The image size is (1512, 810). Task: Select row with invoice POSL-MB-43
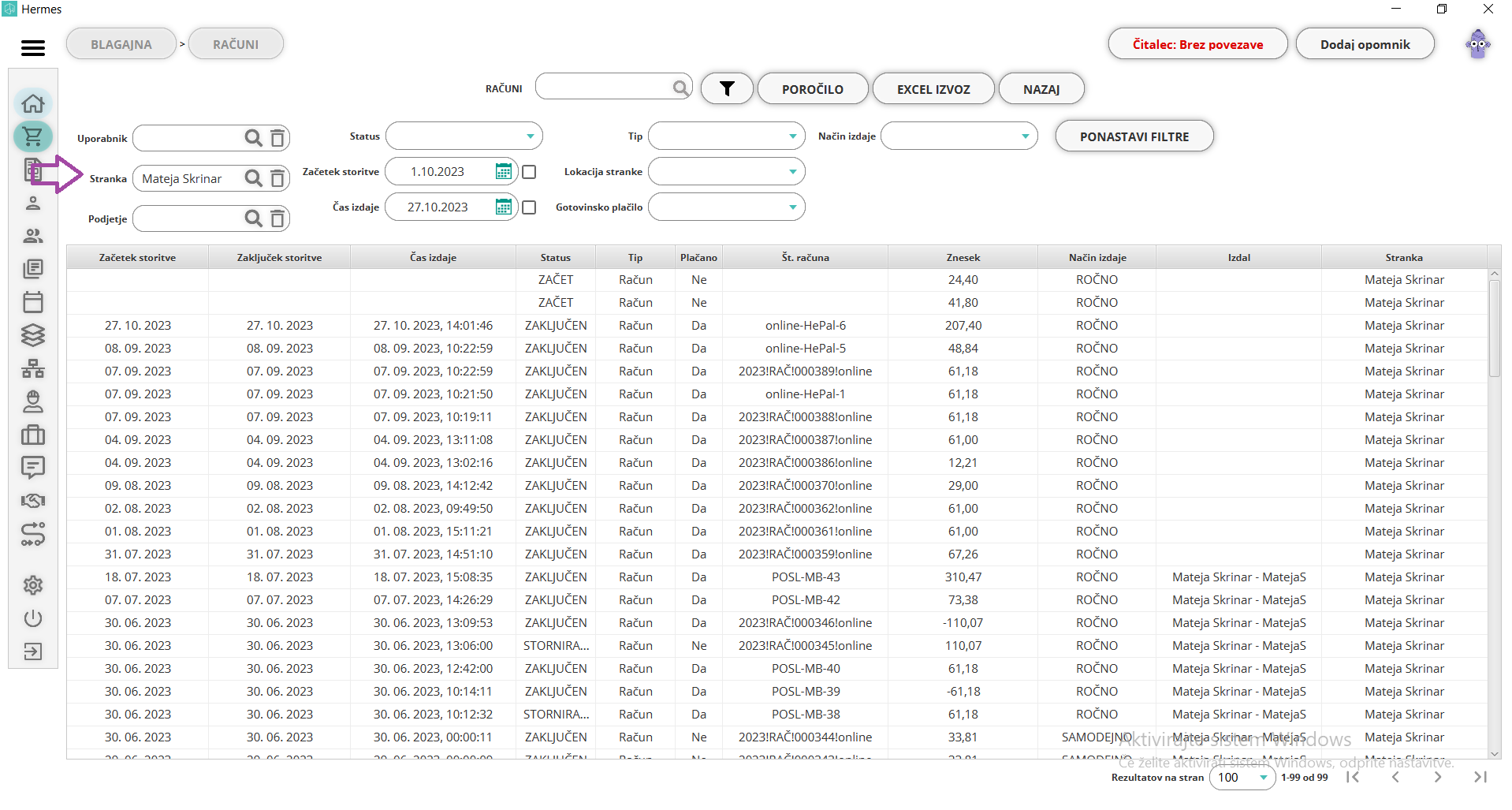tap(777, 577)
